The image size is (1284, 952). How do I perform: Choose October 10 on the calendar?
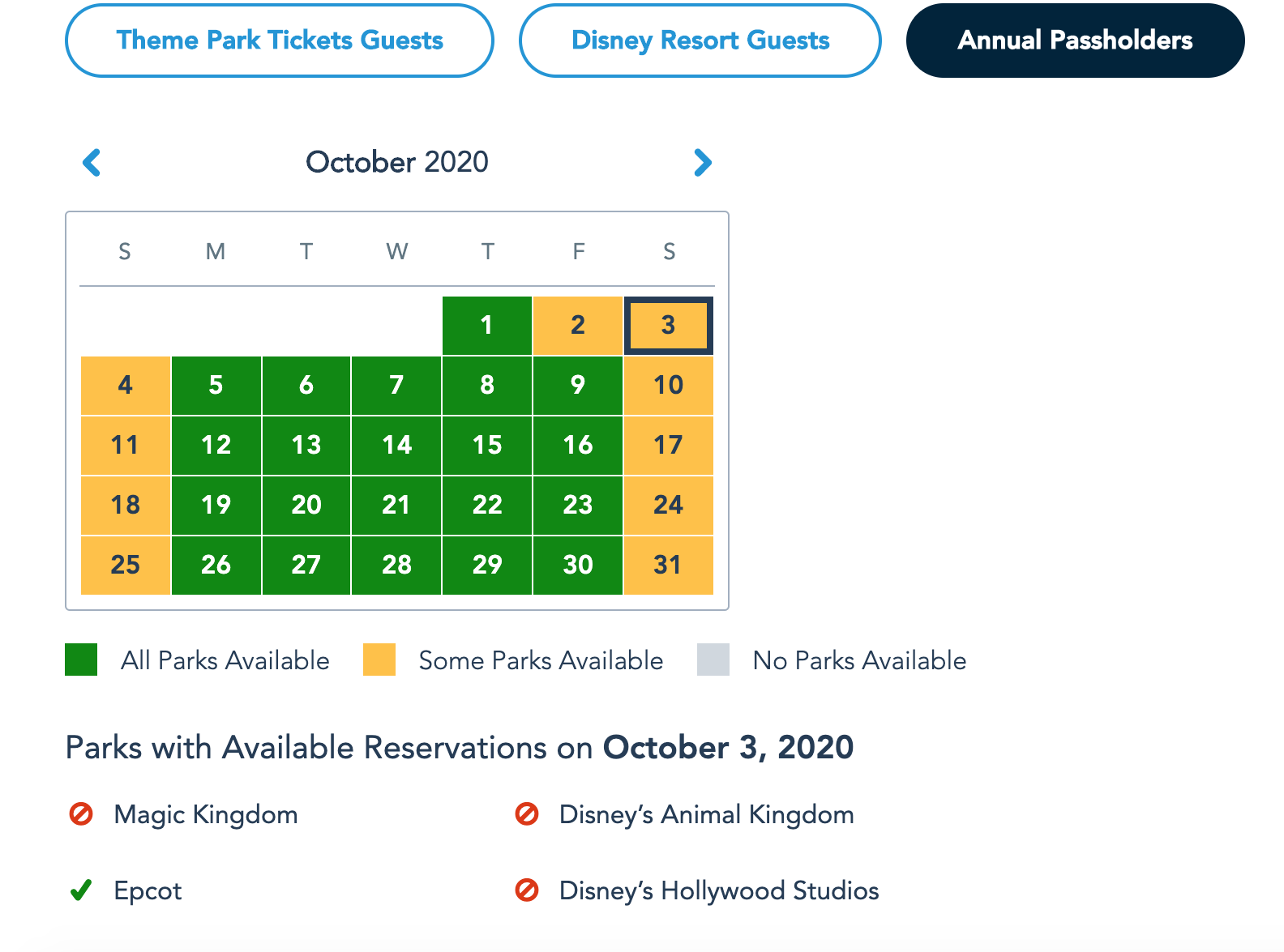click(669, 386)
